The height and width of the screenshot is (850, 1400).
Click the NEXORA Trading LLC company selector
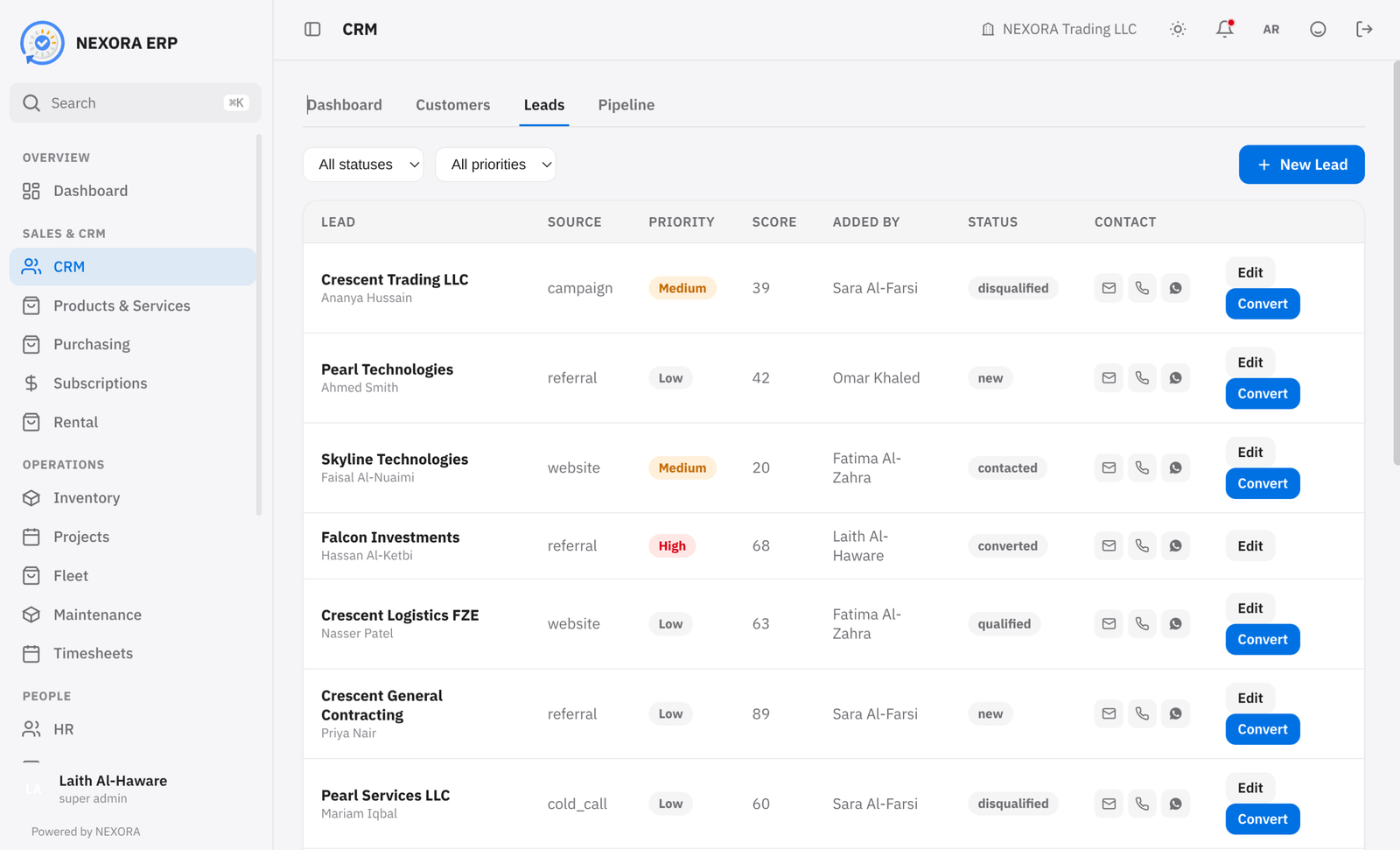[1059, 29]
